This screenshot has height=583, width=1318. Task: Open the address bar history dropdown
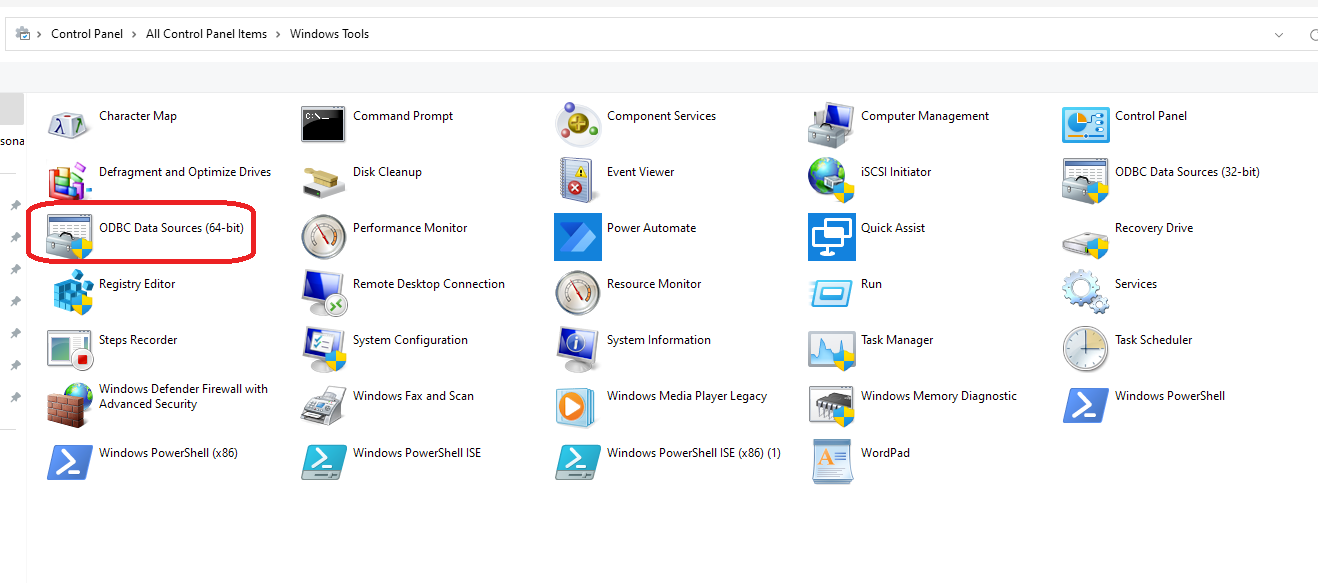[1278, 34]
